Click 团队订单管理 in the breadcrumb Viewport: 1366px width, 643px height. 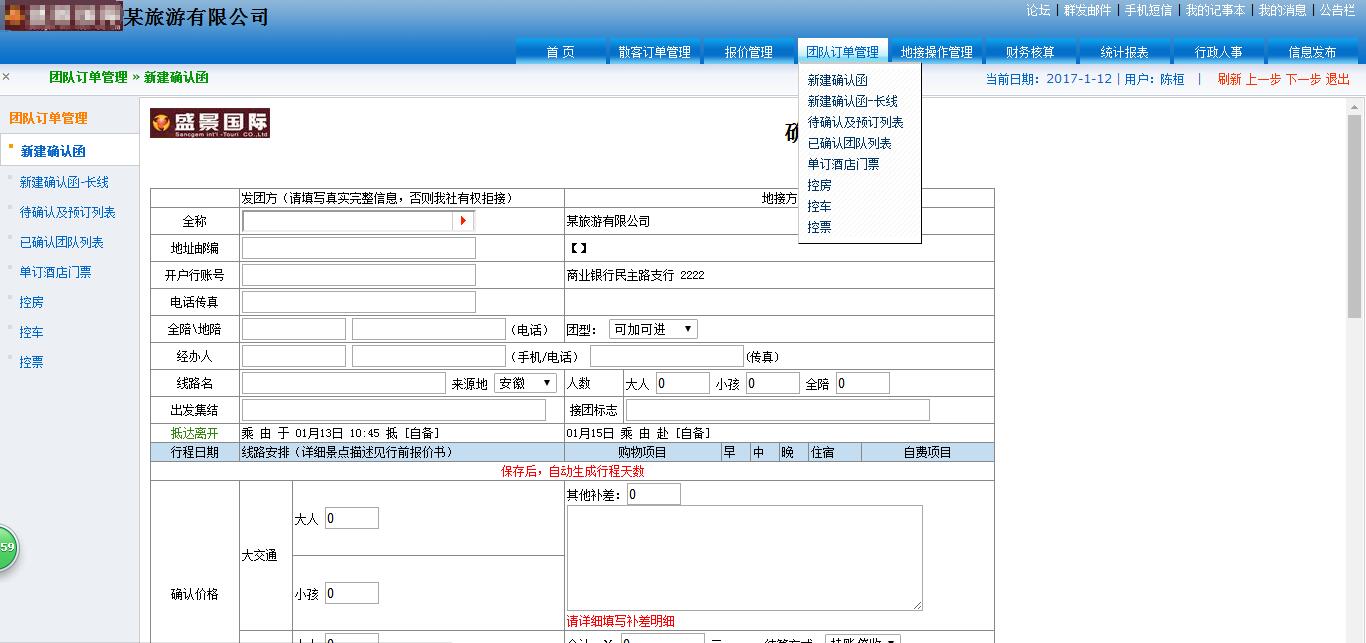click(88, 77)
